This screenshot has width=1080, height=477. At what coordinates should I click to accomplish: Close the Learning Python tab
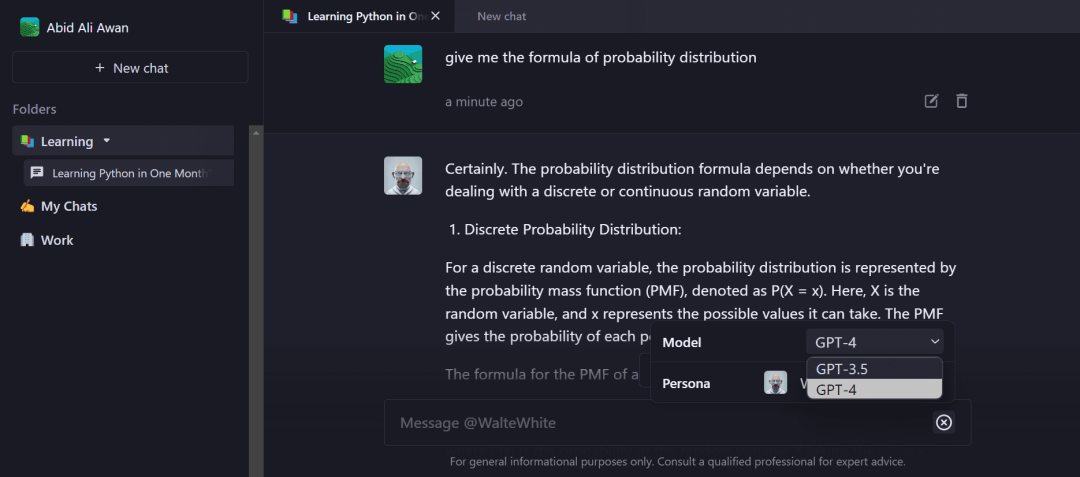click(435, 16)
